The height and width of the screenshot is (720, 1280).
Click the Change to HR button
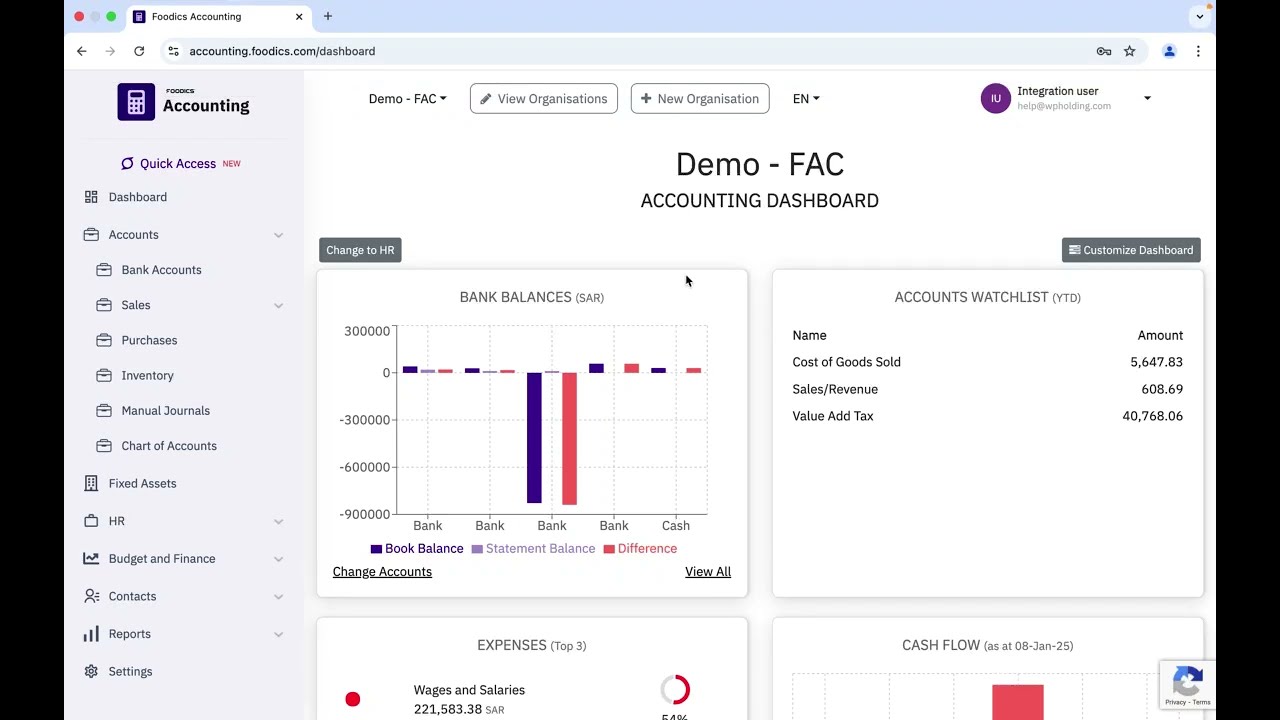click(x=360, y=250)
